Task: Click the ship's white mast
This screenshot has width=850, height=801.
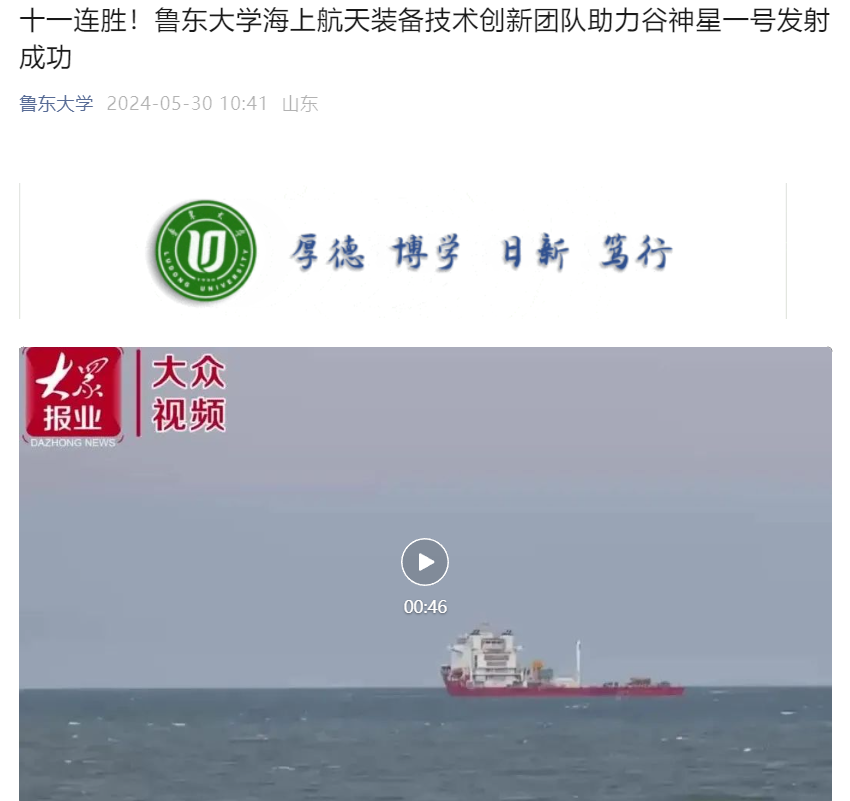Action: 578,657
